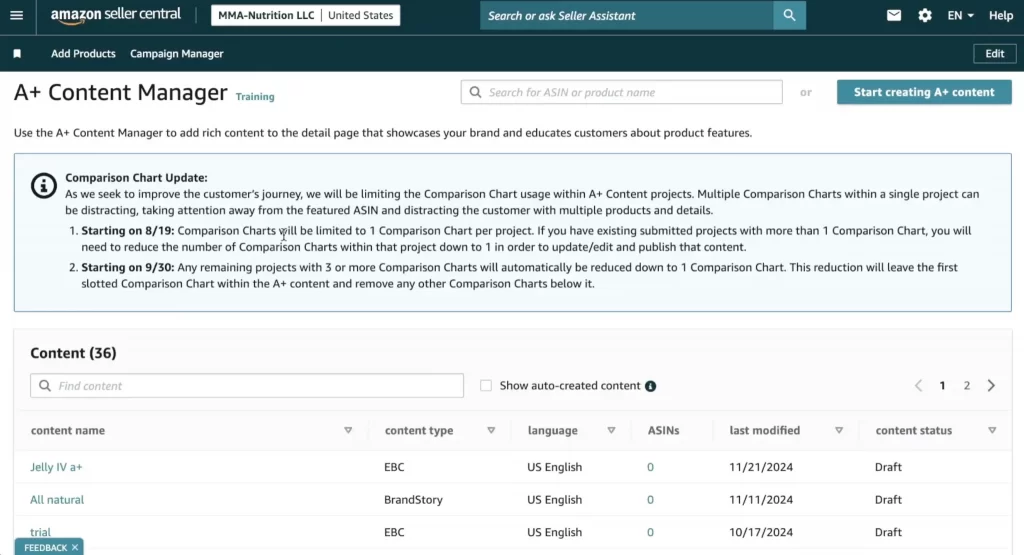
Task: Click the Draft status in All natural row
Action: point(888,500)
